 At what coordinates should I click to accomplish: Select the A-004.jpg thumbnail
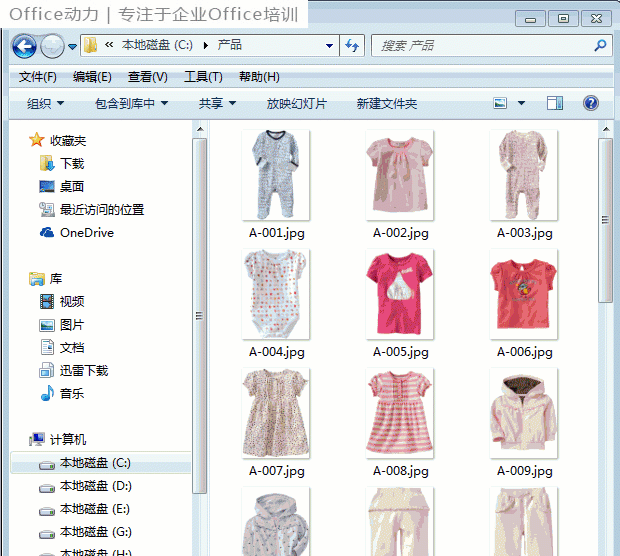(x=276, y=294)
